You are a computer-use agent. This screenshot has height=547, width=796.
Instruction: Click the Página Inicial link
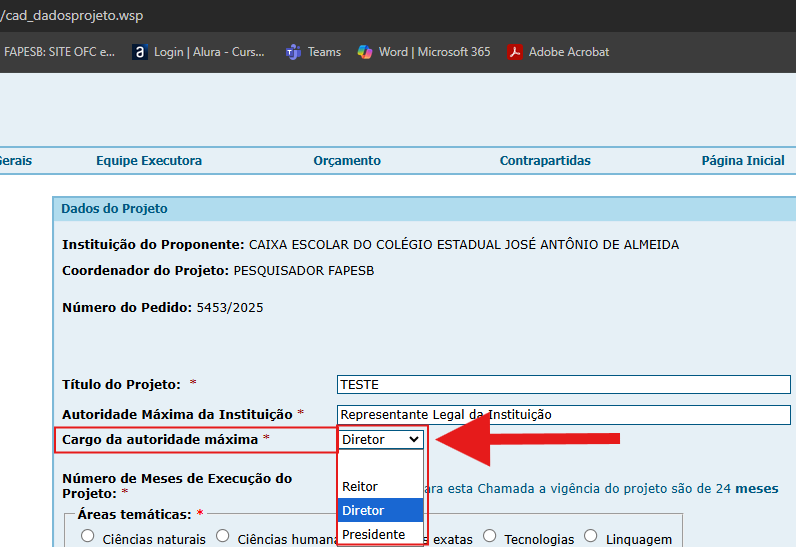(743, 161)
